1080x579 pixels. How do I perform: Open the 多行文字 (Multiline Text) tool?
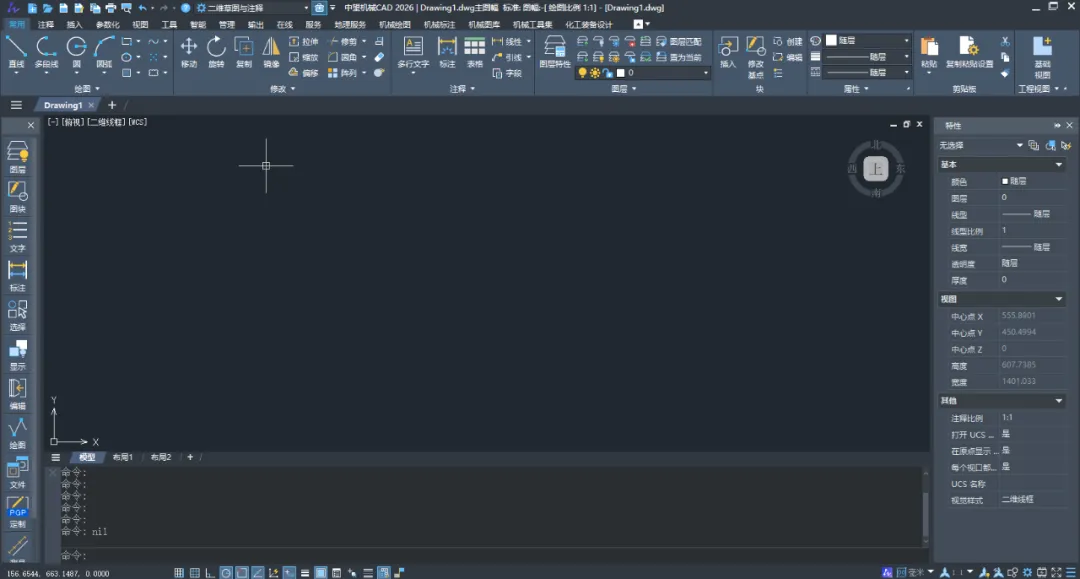[x=413, y=52]
